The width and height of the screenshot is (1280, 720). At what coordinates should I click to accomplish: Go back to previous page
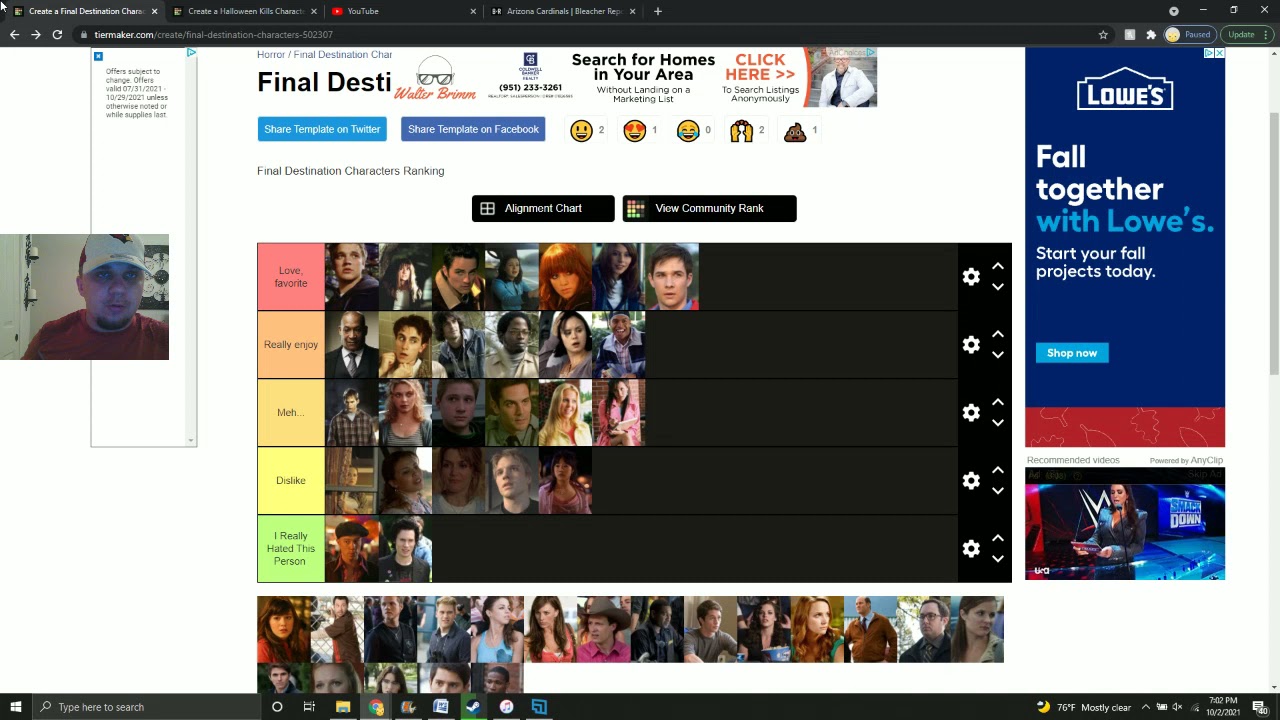pyautogui.click(x=14, y=34)
